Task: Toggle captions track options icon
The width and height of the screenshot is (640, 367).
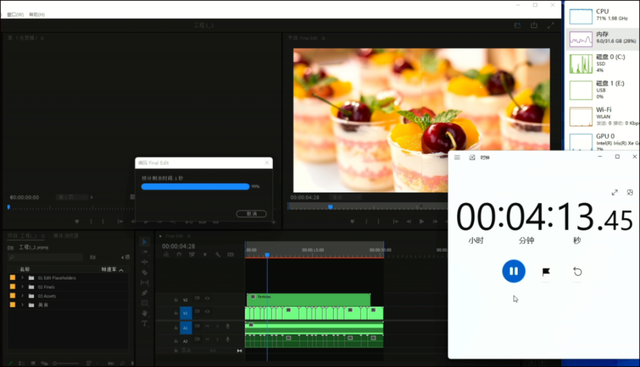Action: [x=231, y=254]
